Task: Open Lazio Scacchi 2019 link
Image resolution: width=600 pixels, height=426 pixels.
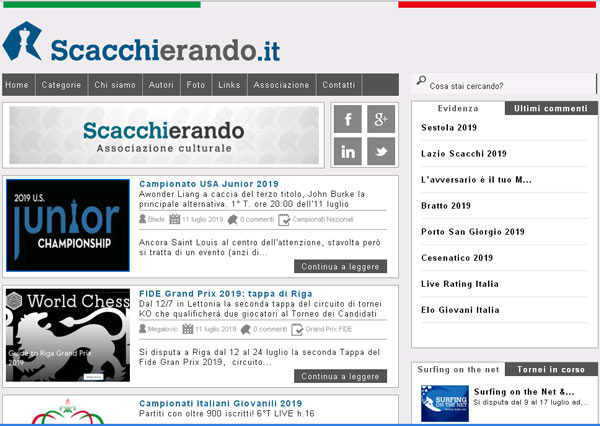Action: point(464,153)
